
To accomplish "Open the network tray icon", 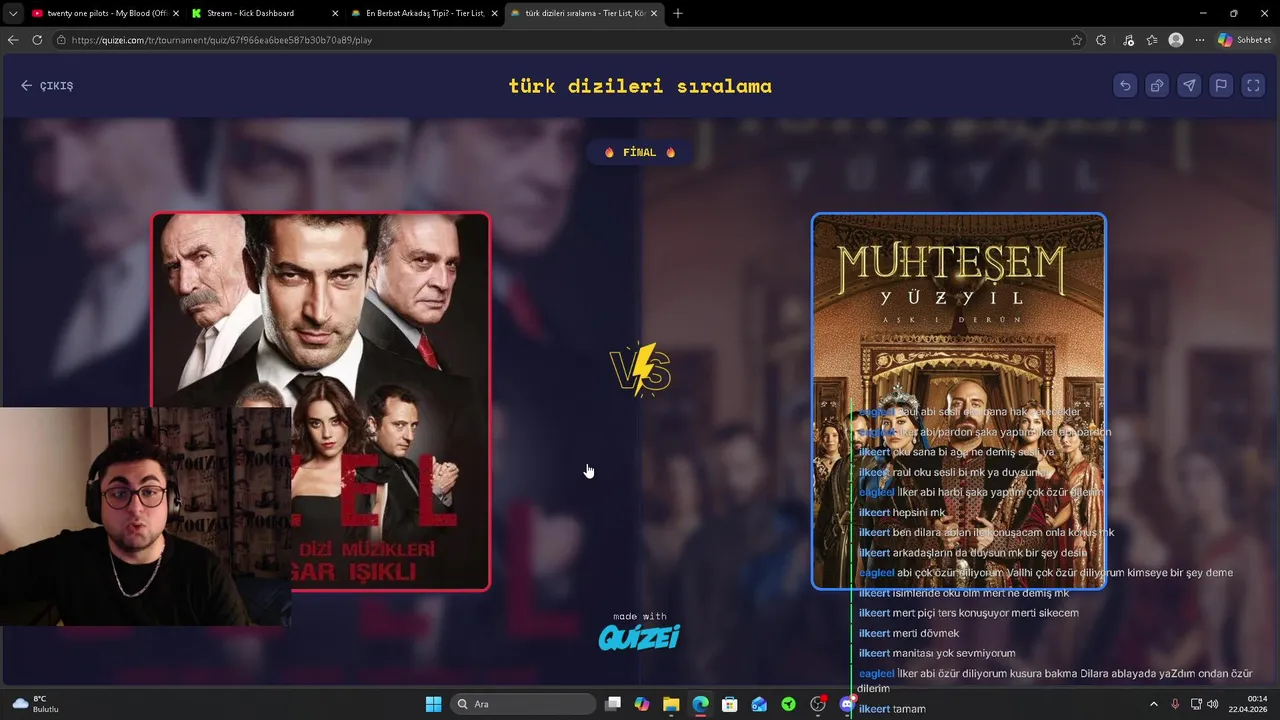I will (1196, 704).
